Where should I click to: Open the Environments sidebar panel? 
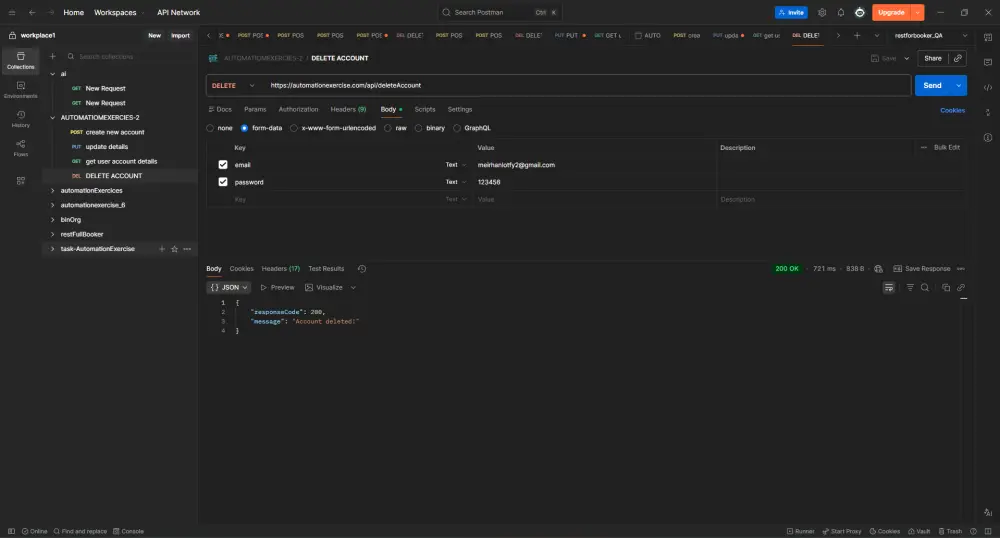[20, 90]
